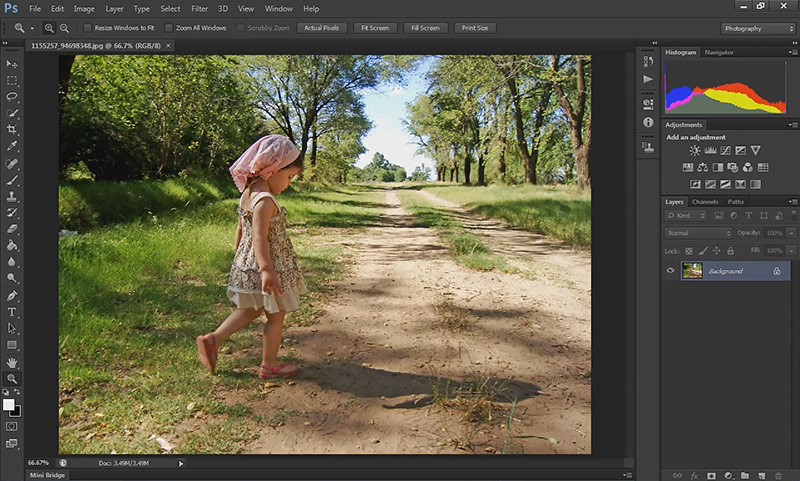Screen dimensions: 800x481
Task: Open the status bar Doc info arrow
Action: point(181,464)
